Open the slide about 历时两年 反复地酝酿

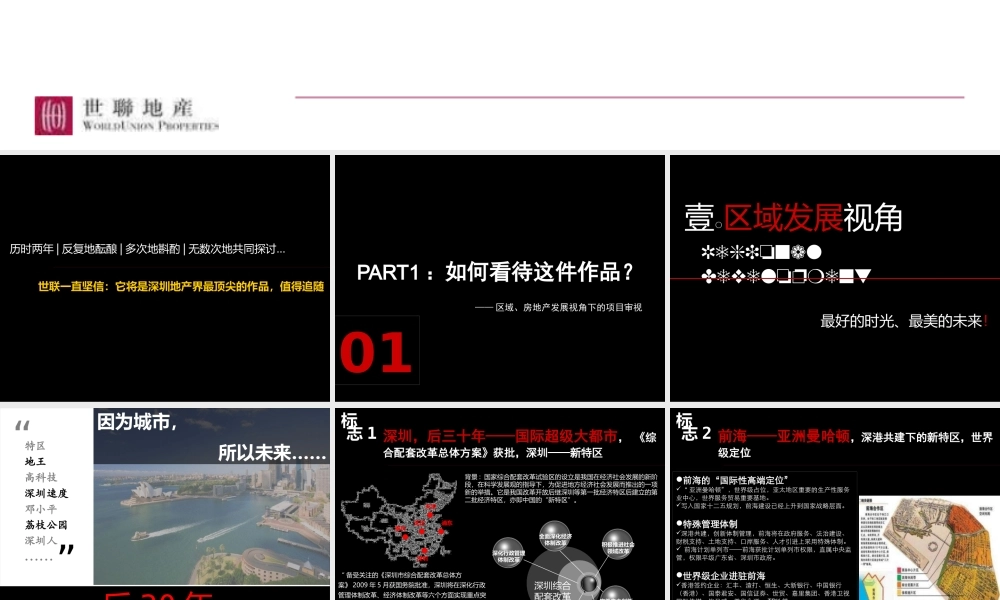[165, 278]
